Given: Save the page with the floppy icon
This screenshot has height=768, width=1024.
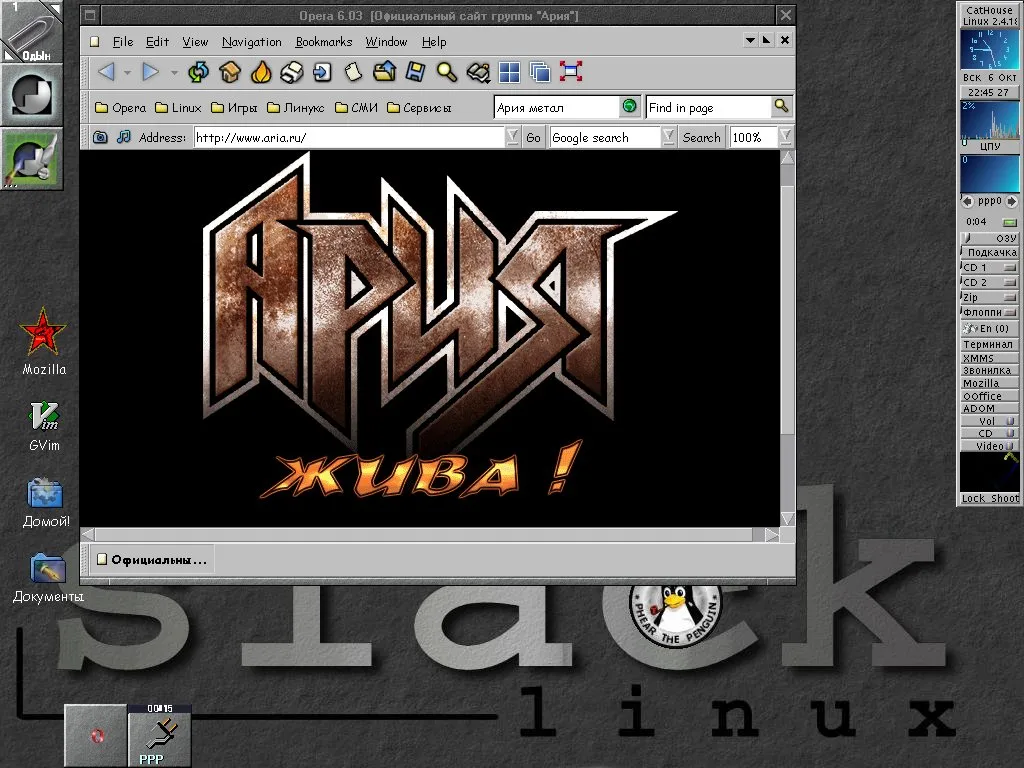Looking at the screenshot, I should click(415, 72).
